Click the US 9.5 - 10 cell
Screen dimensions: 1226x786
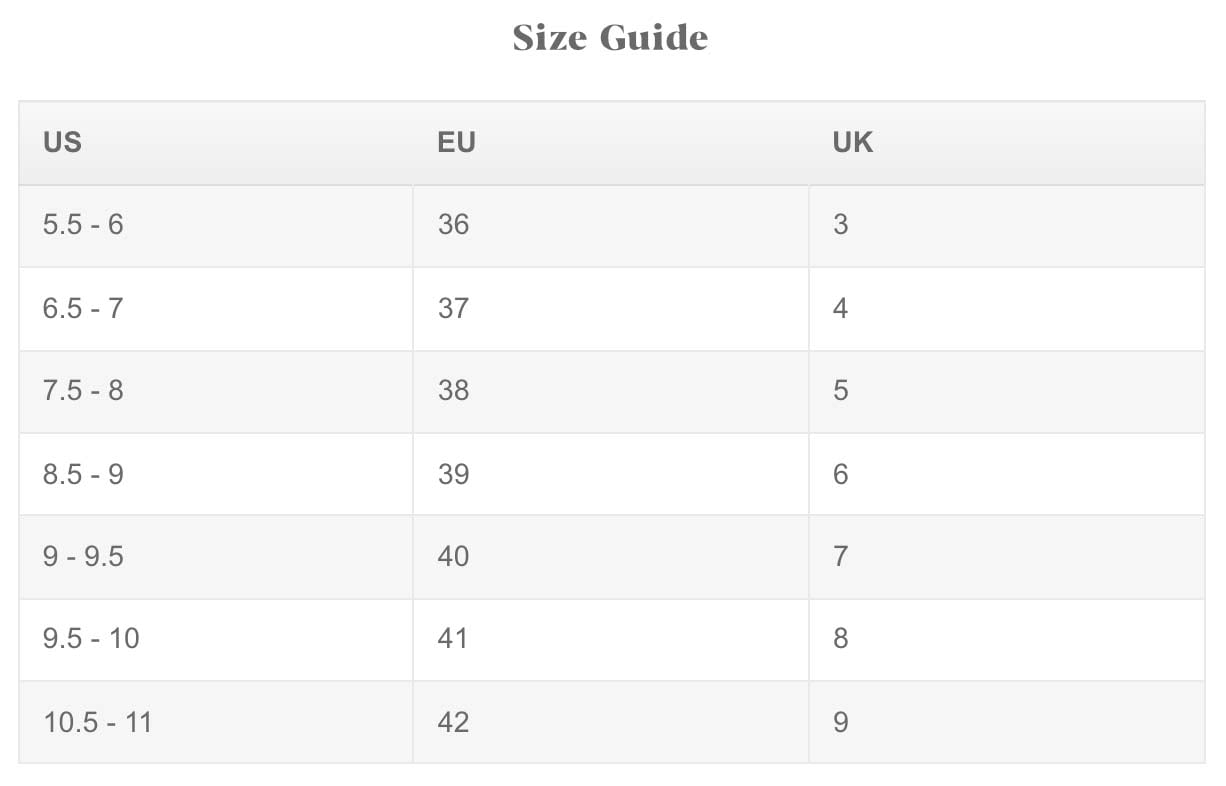coord(91,639)
